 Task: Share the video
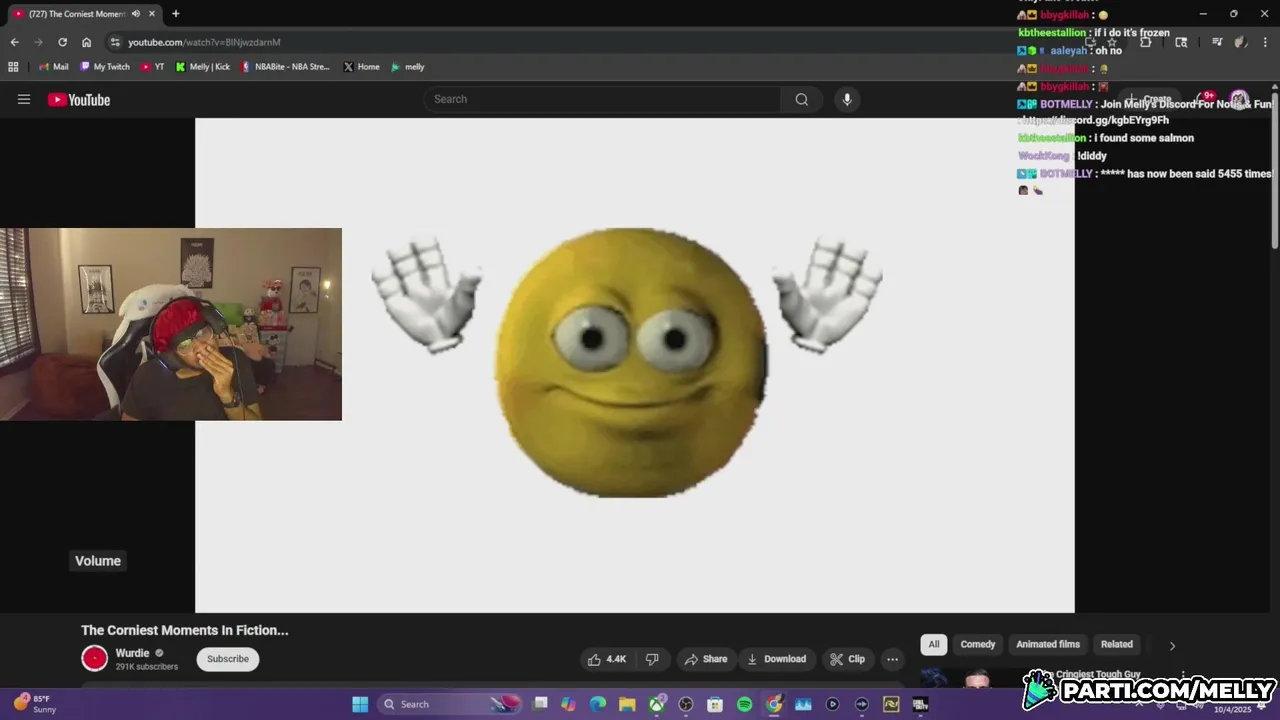tap(705, 659)
